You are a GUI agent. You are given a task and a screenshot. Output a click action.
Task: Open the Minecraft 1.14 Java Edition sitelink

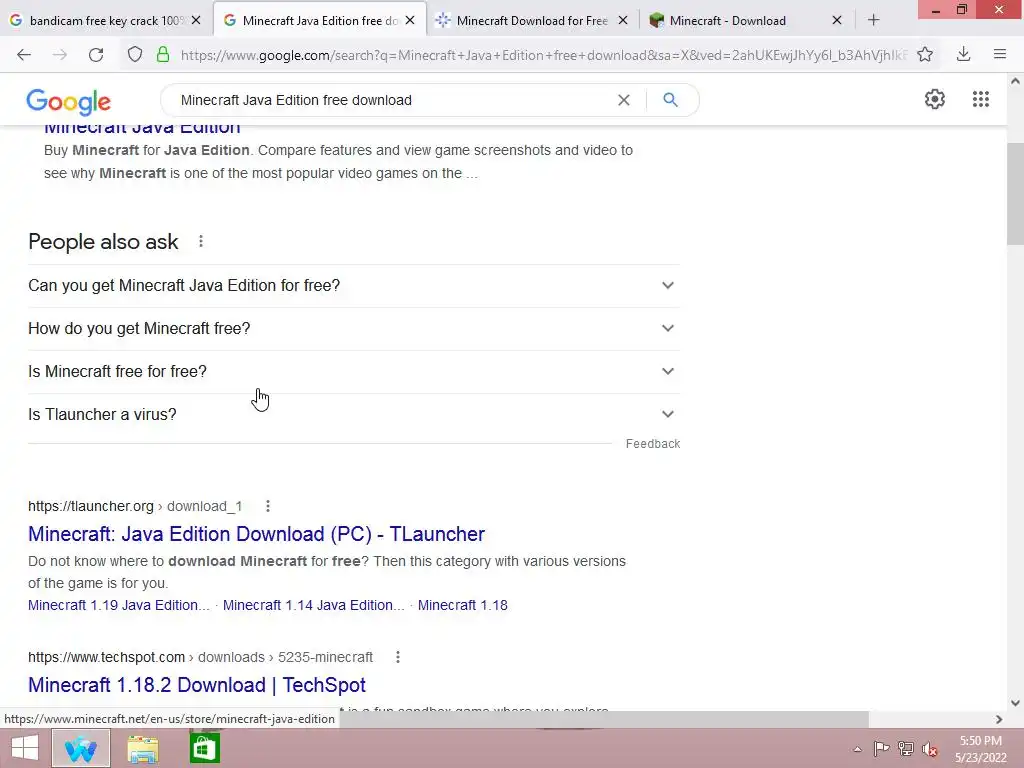point(313,605)
